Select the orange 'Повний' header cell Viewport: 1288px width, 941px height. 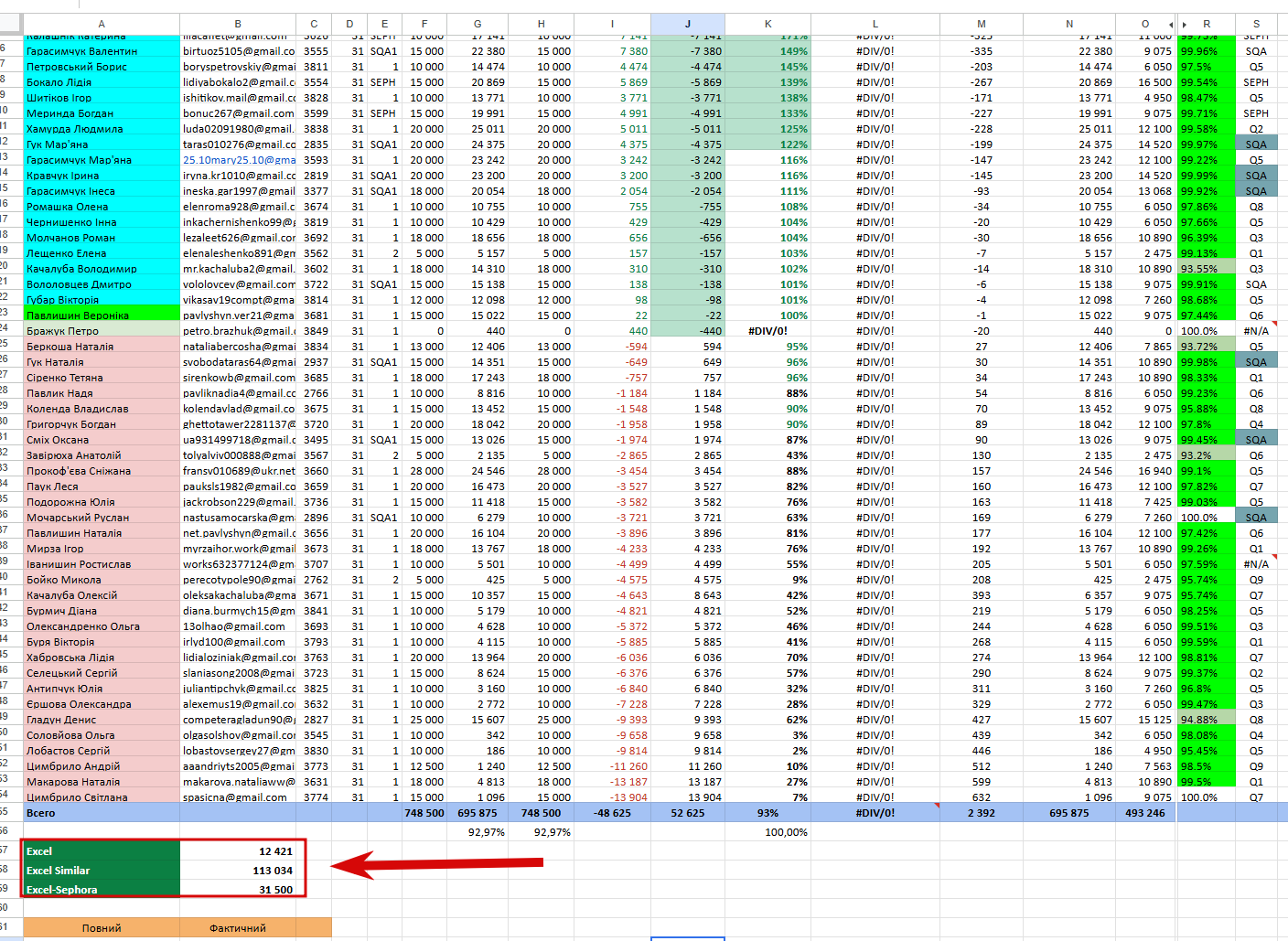102,928
